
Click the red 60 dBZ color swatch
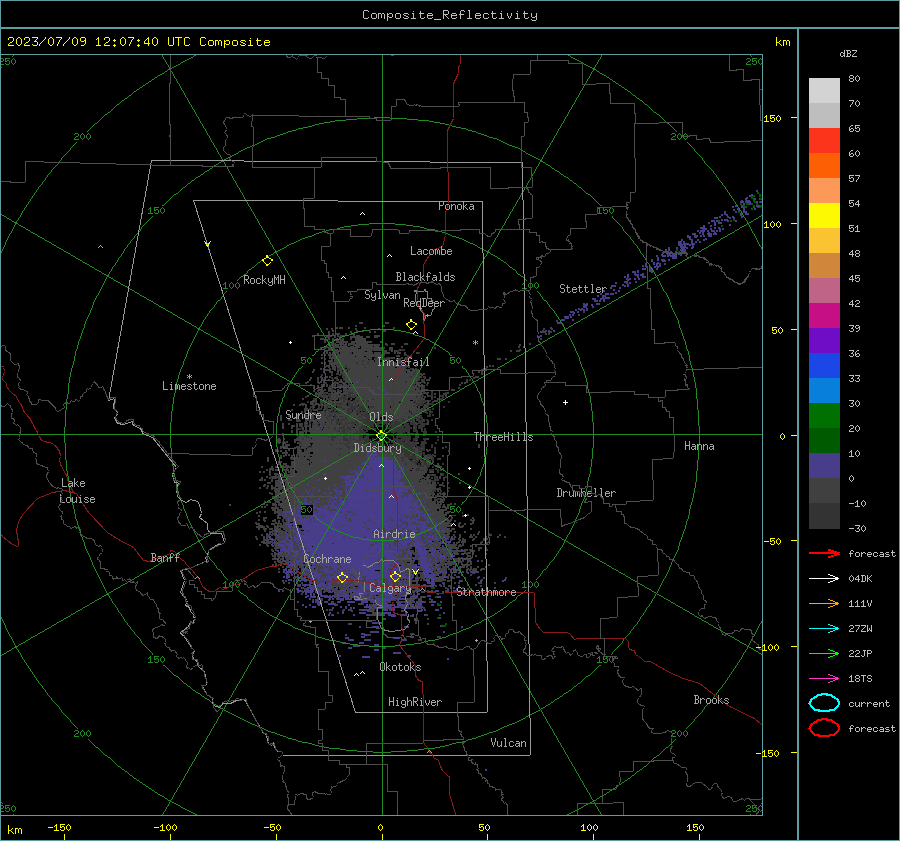coord(824,141)
